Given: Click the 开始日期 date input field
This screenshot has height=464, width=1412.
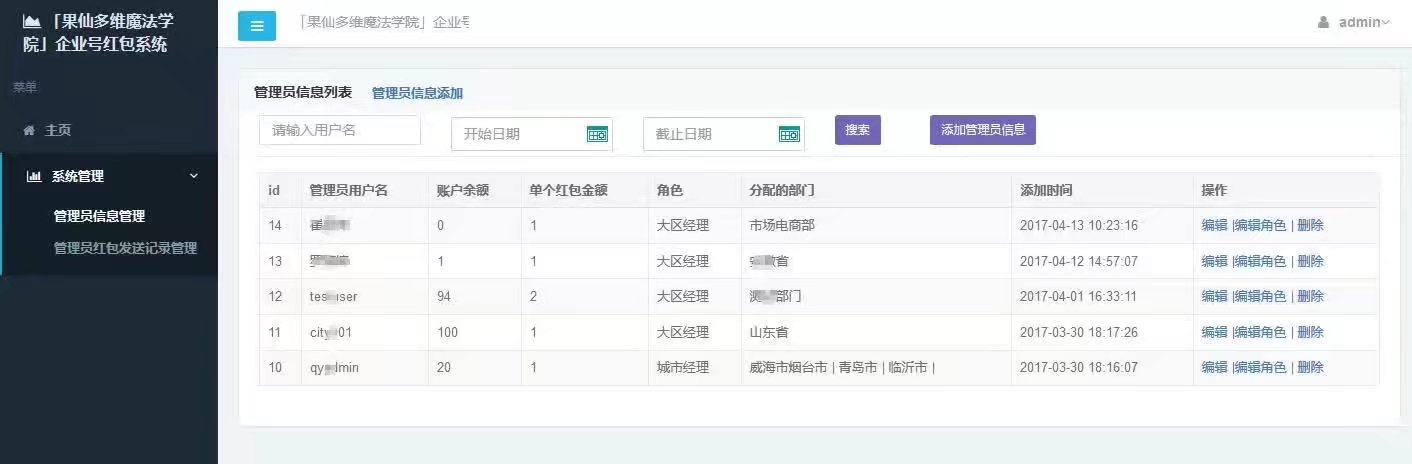Looking at the screenshot, I should tap(515, 134).
